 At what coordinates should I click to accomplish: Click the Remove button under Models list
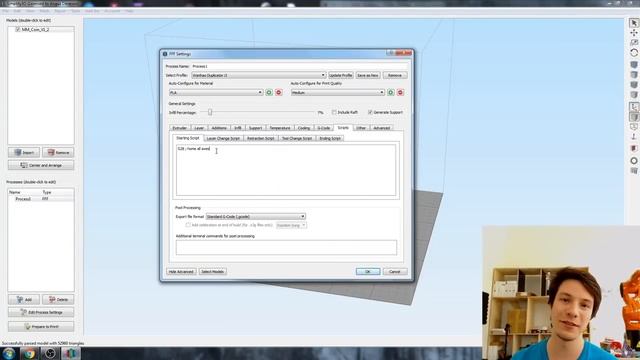(58, 152)
